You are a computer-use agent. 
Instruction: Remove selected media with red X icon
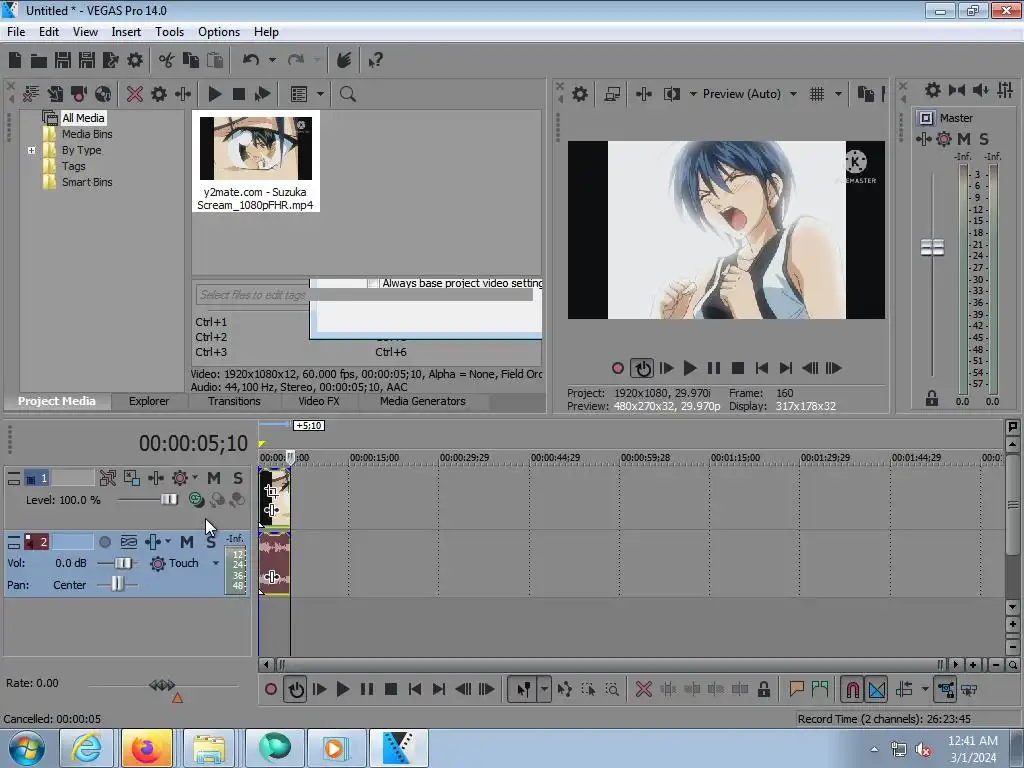(x=135, y=94)
